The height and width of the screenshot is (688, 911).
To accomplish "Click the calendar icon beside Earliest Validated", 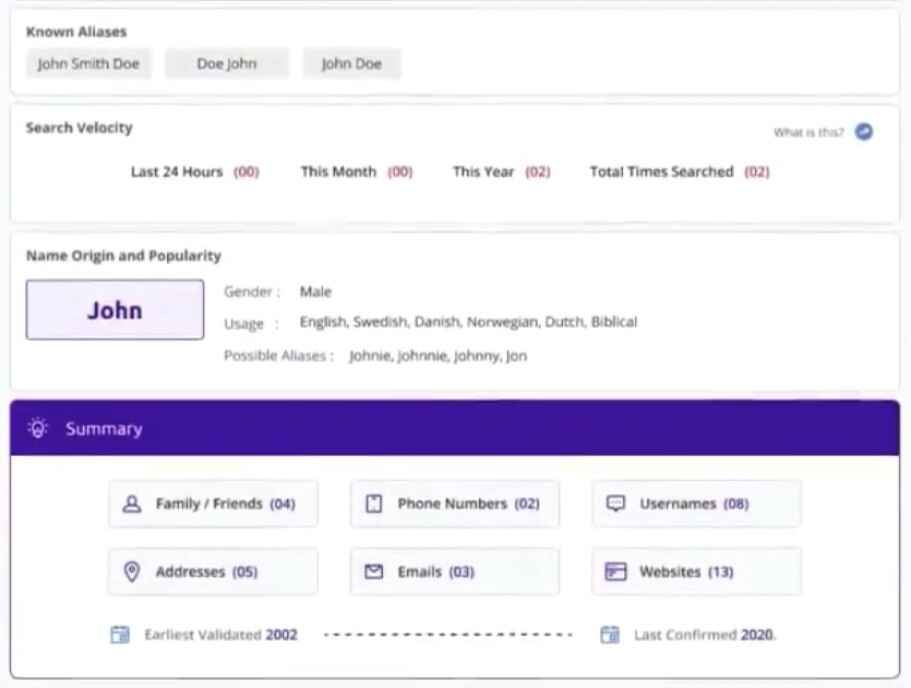I will coord(120,635).
